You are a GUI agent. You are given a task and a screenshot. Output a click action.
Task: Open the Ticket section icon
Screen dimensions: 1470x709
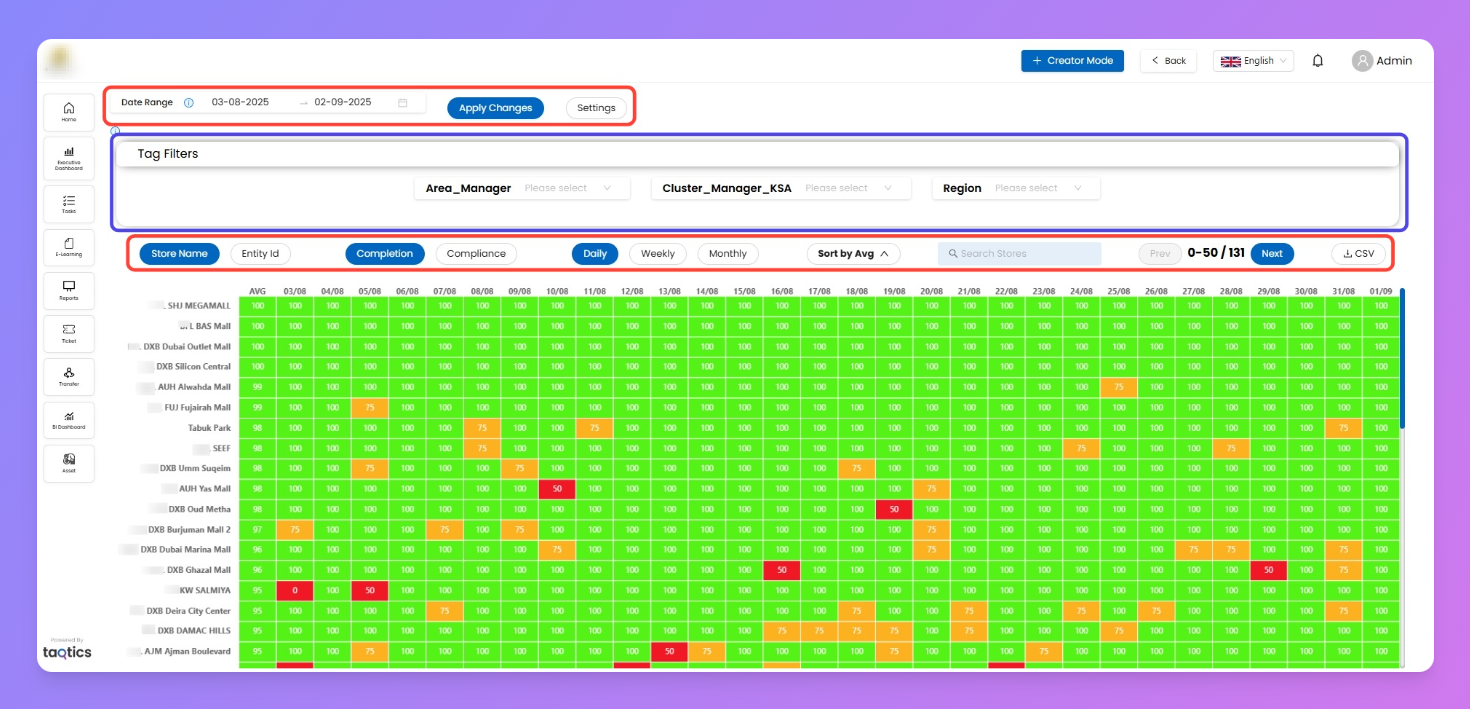coord(69,333)
